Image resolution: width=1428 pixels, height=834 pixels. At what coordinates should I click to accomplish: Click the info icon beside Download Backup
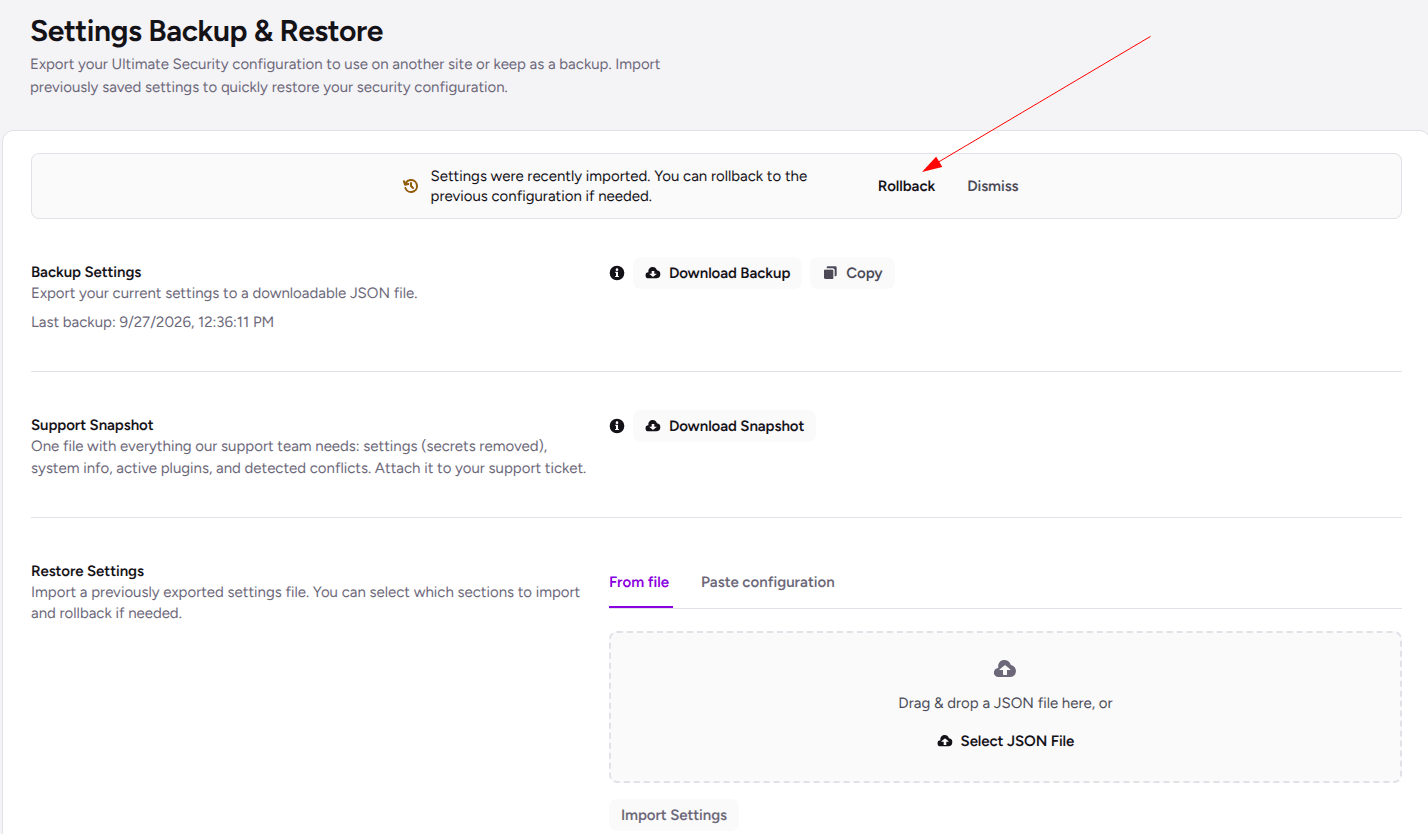[617, 273]
